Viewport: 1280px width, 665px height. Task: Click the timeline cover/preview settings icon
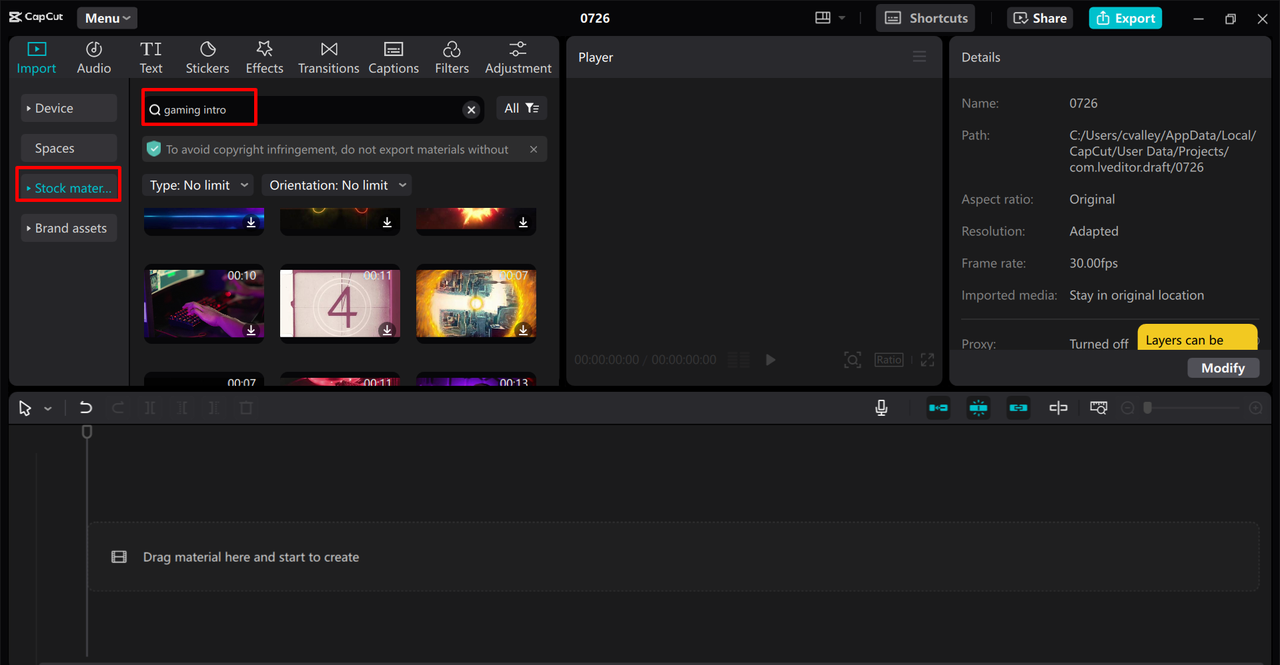[x=1098, y=408]
